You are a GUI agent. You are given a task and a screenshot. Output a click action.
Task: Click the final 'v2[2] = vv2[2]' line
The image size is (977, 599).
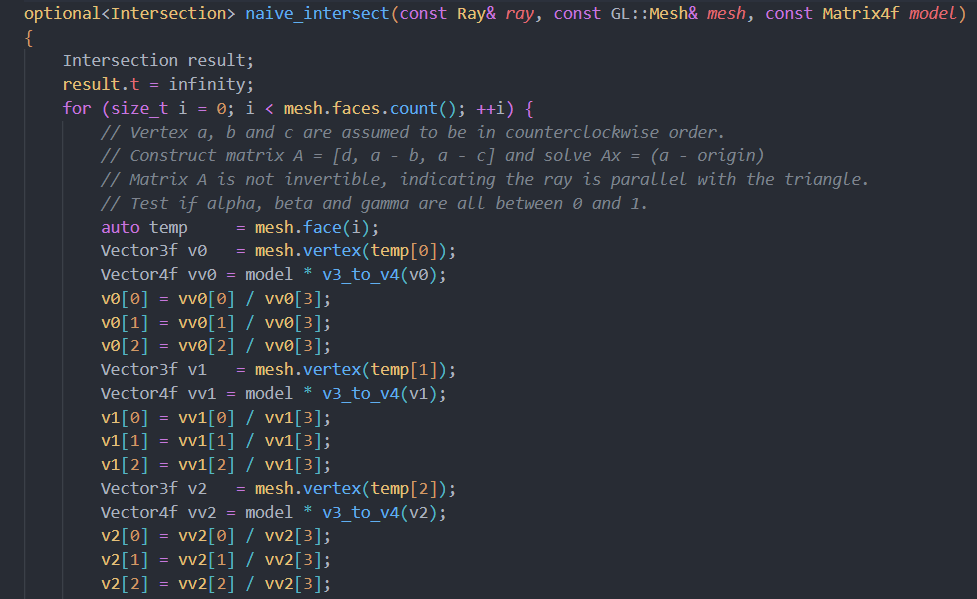tap(215, 584)
